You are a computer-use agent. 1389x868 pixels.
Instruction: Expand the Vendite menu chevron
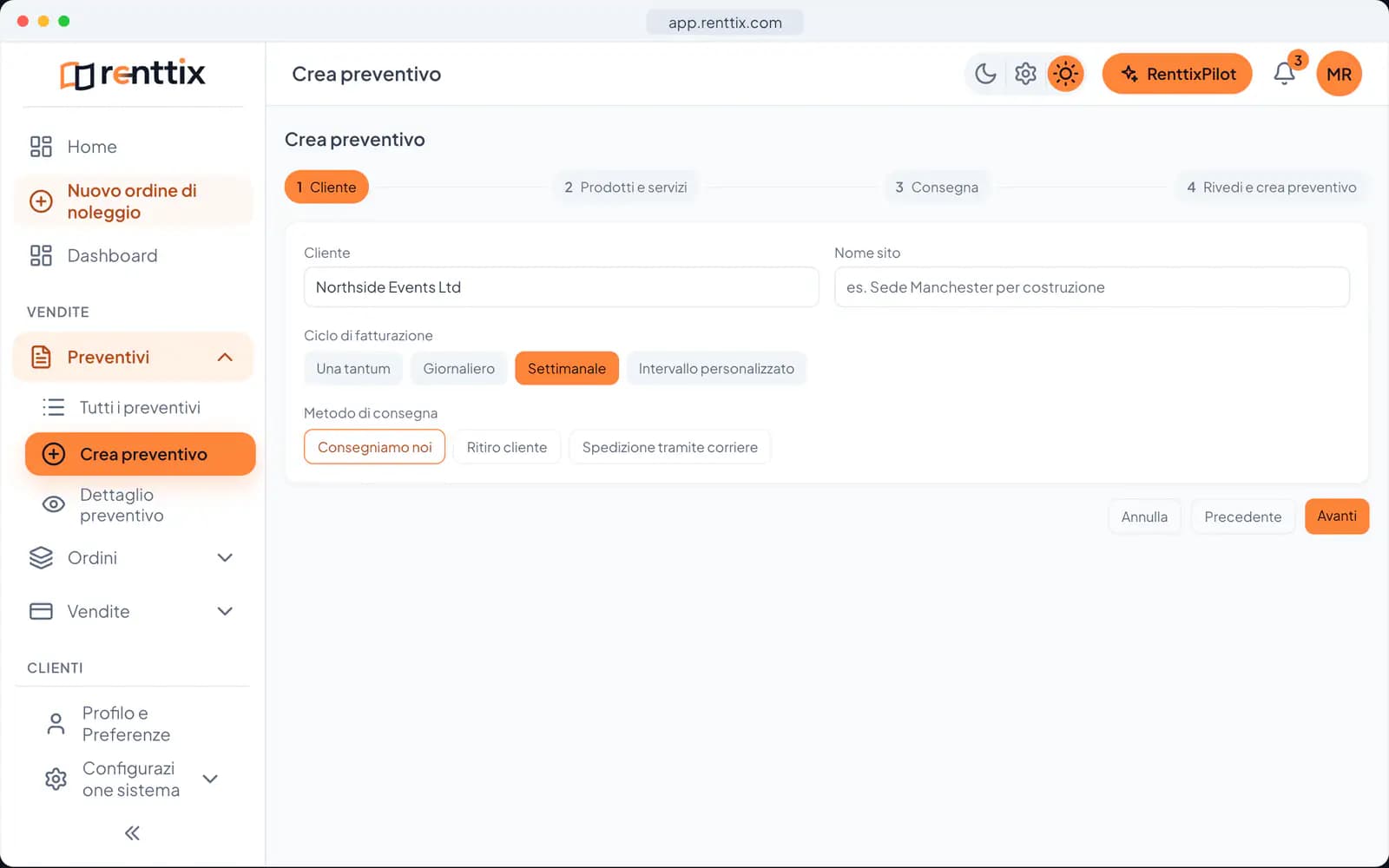tap(225, 611)
